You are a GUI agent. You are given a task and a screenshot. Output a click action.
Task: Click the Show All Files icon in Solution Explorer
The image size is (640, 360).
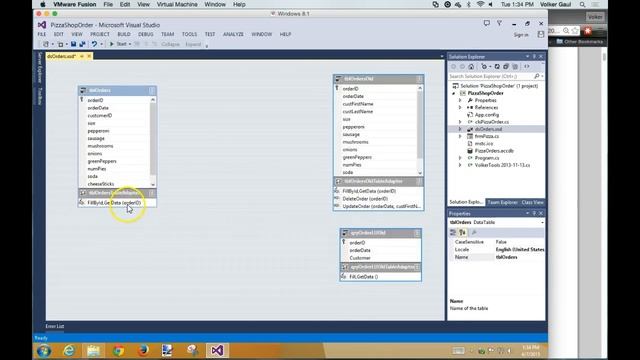515,67
